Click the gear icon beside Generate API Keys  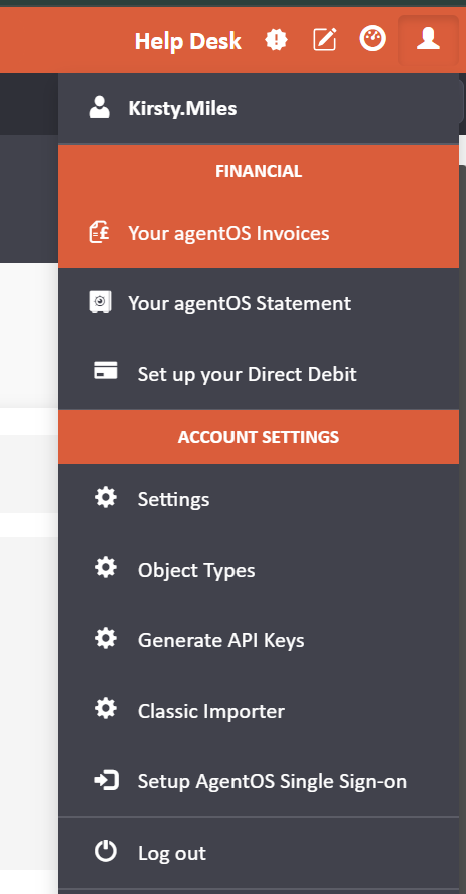point(106,639)
